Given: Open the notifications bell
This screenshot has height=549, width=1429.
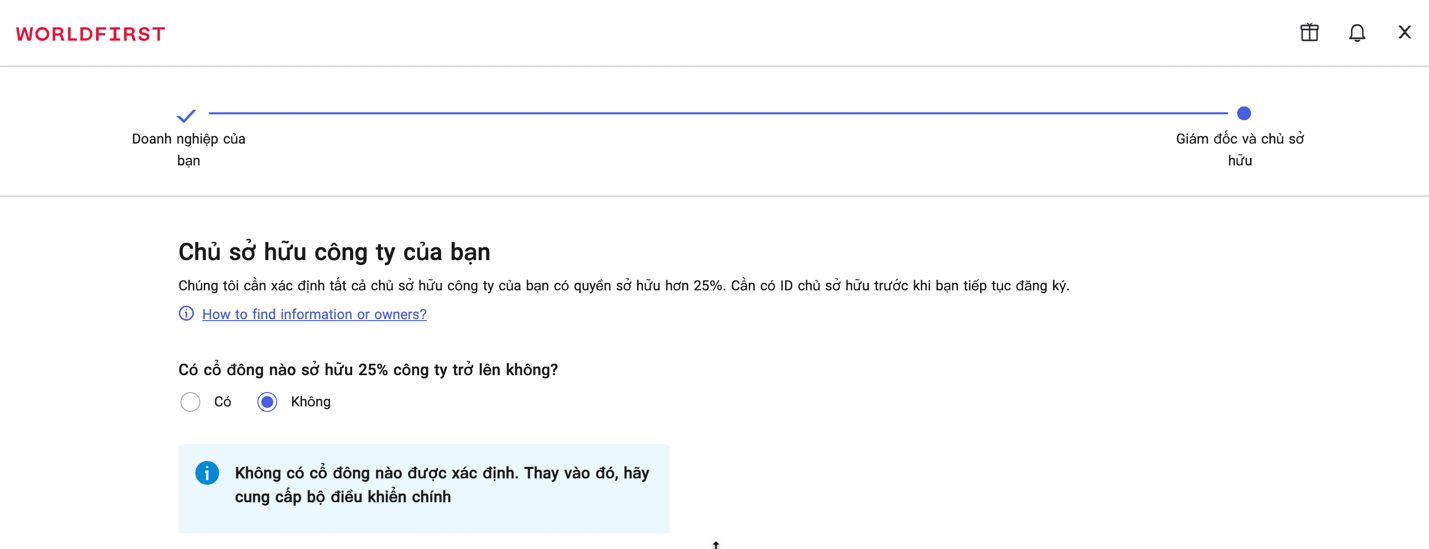Looking at the screenshot, I should (1357, 33).
